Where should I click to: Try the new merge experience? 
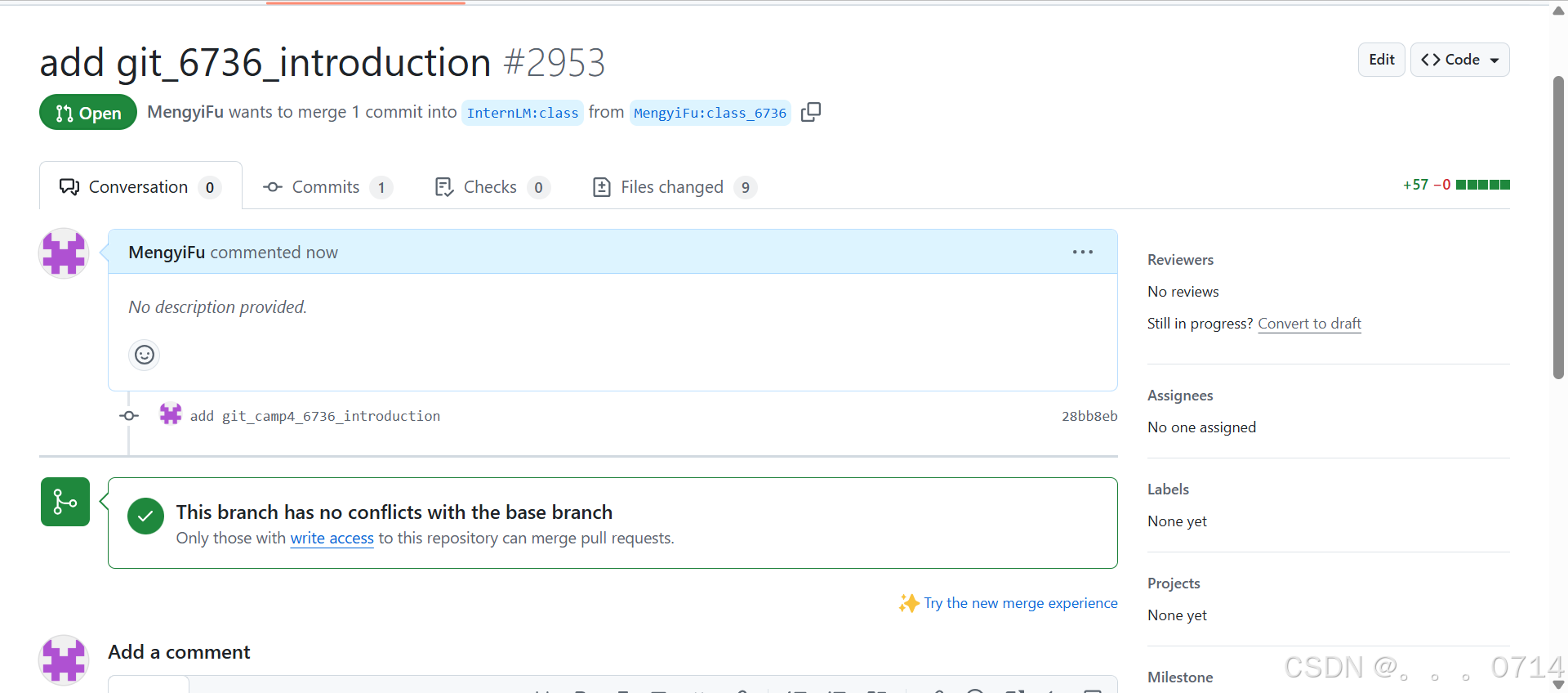click(1021, 603)
